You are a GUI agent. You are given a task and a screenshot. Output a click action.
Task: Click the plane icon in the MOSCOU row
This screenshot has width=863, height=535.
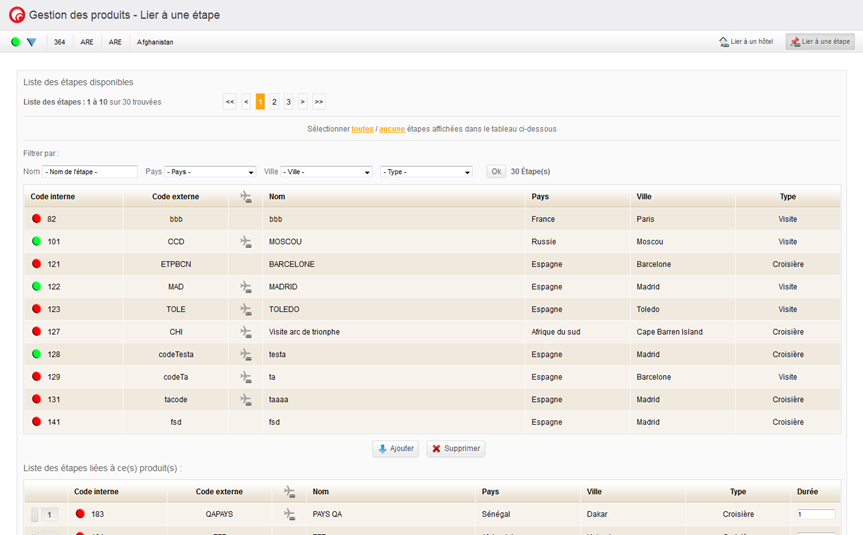[x=246, y=242]
